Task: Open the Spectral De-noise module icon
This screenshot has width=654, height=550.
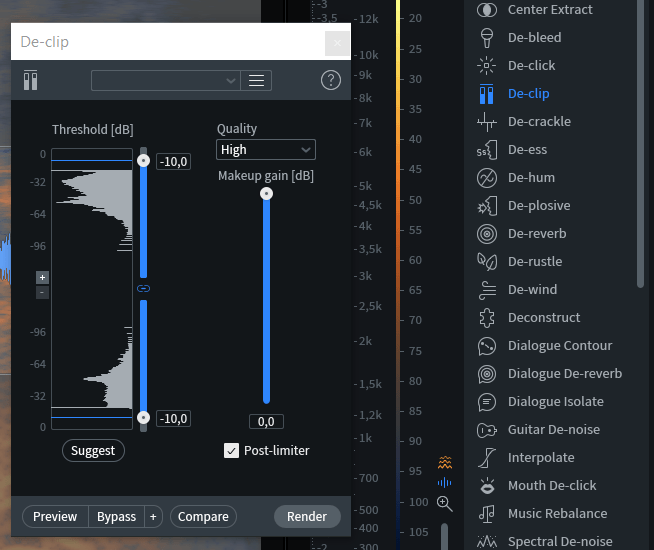Action: click(487, 542)
